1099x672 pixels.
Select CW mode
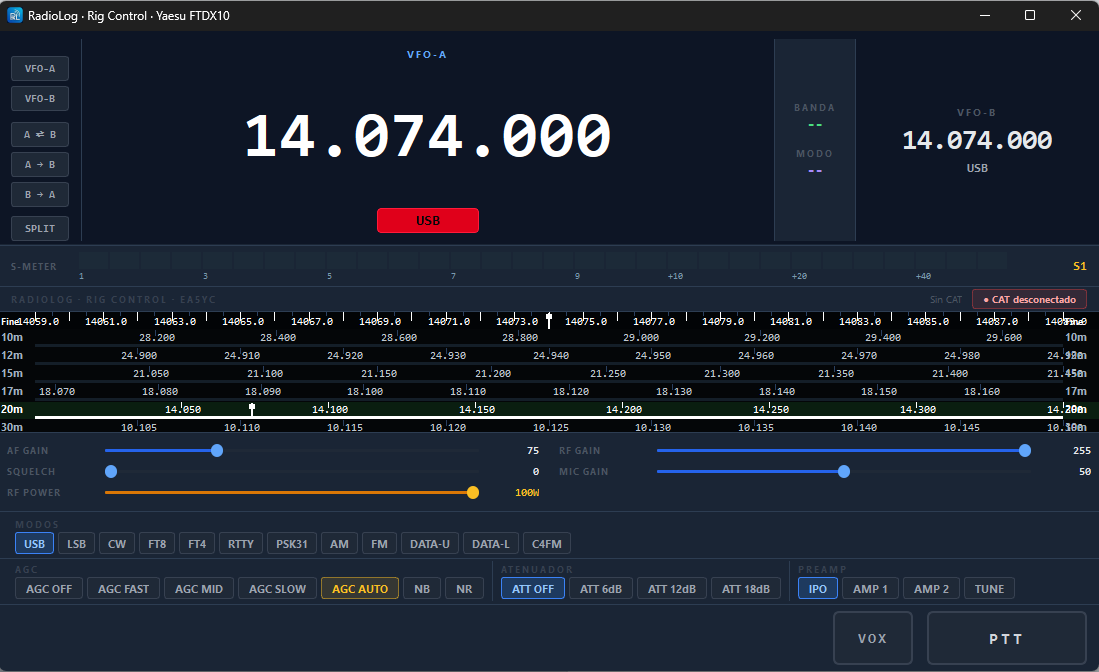(x=117, y=544)
